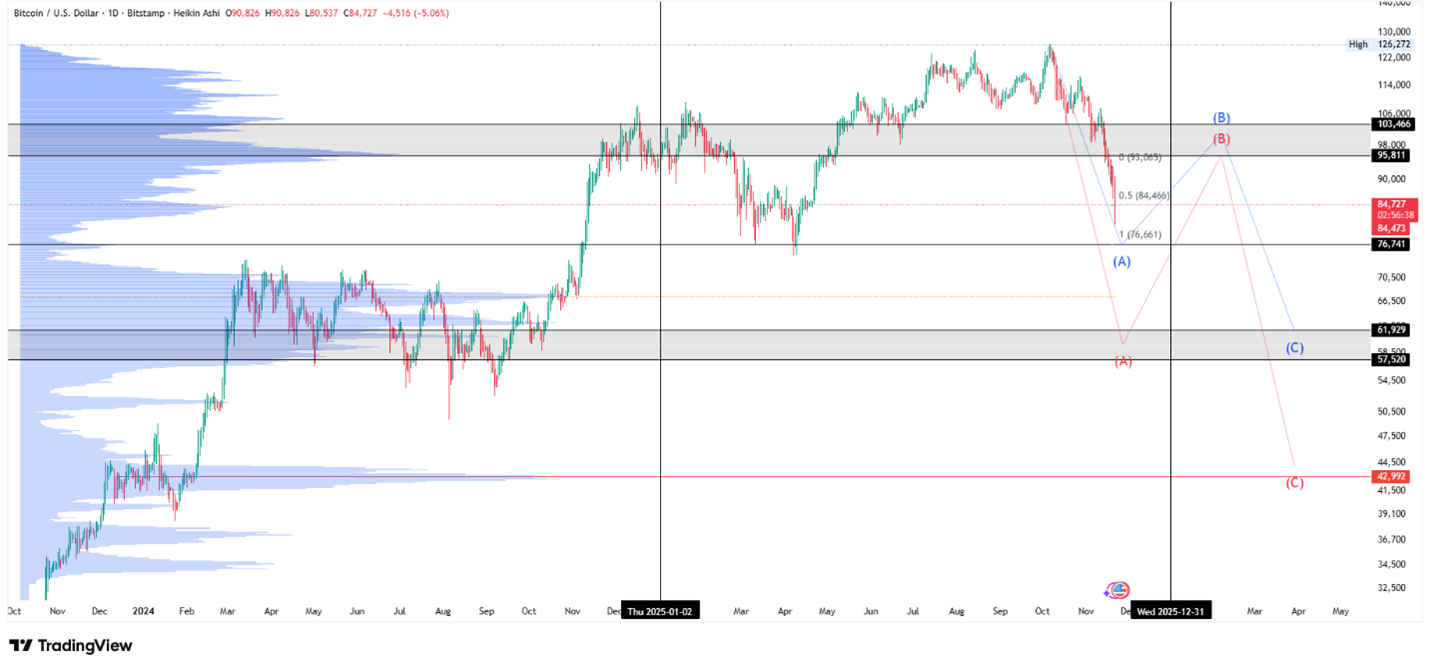Click the 103,466 price label
This screenshot has width=1430, height=669.
[1392, 124]
